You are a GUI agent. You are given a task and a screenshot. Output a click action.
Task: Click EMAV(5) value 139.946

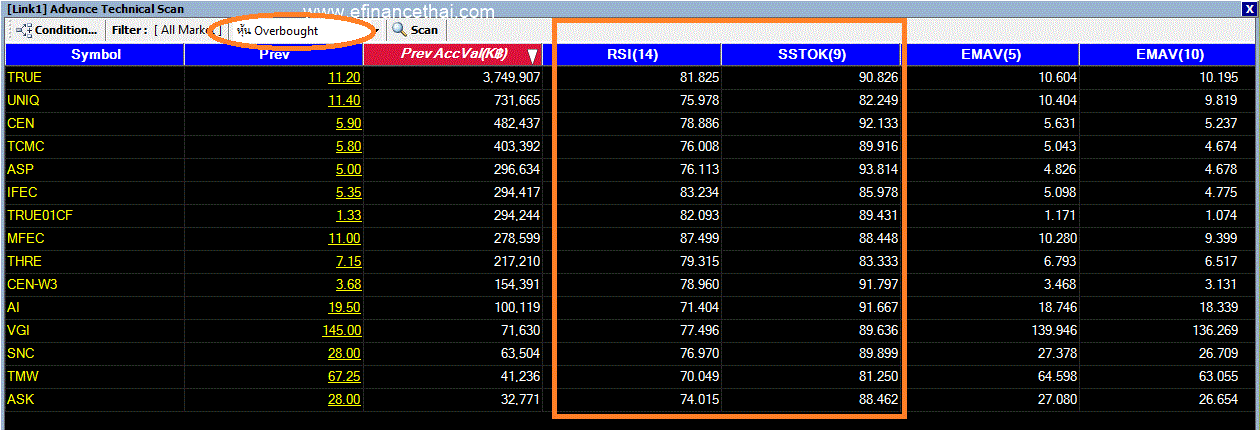[1053, 330]
